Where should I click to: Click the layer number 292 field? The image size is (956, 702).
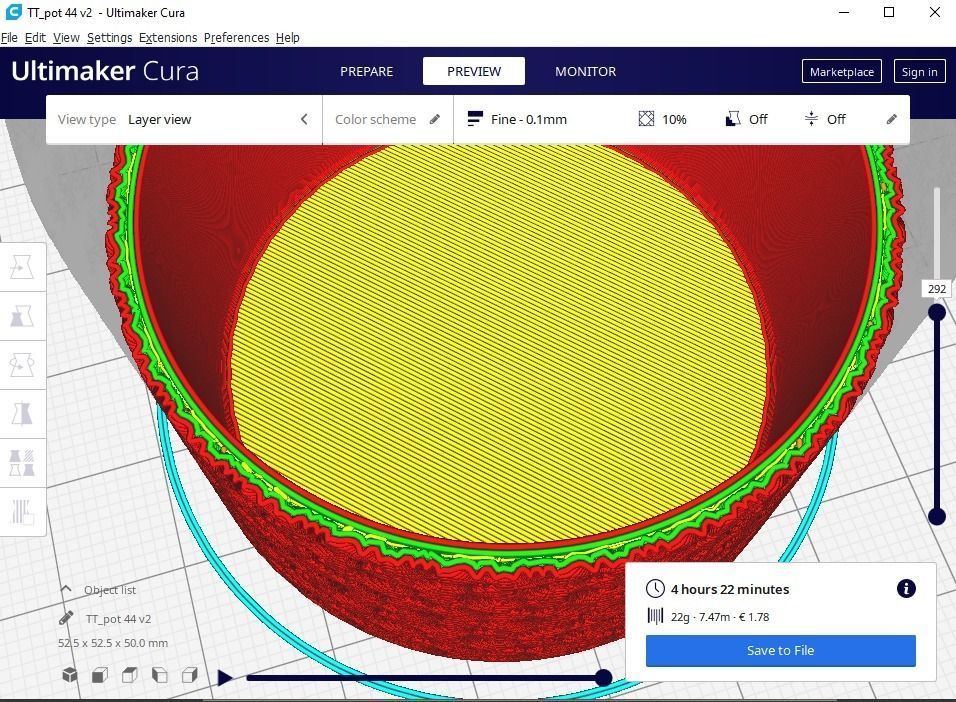936,289
